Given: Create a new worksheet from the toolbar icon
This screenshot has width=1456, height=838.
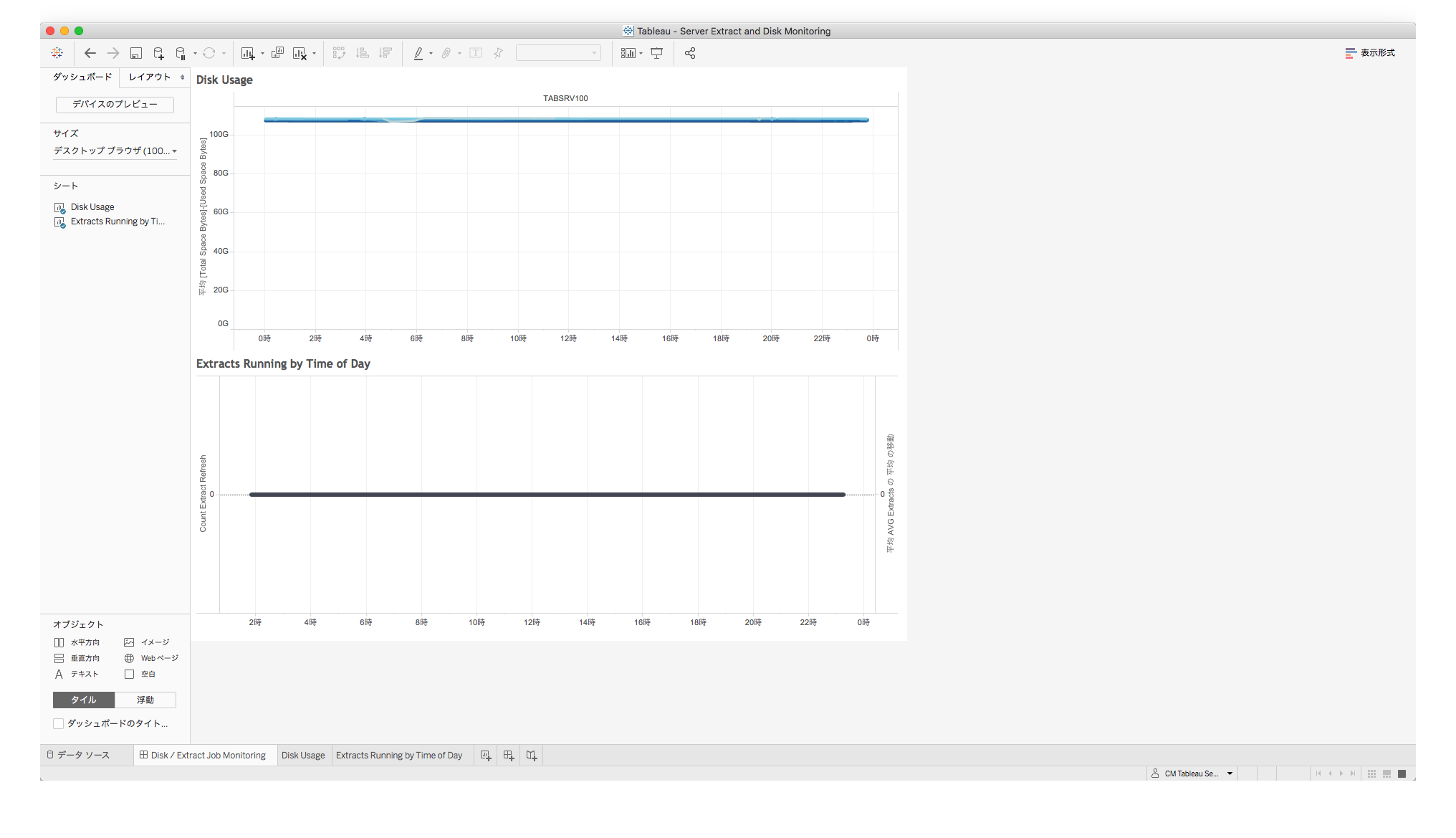Looking at the screenshot, I should click(249, 52).
